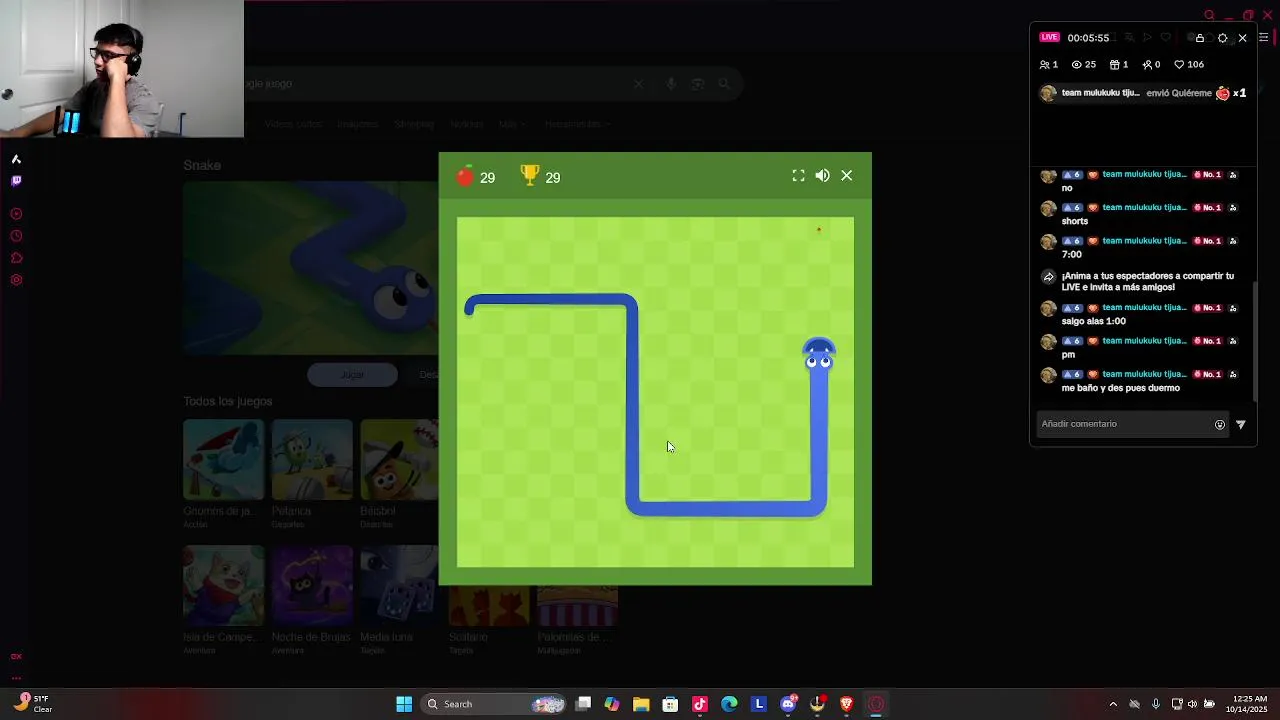This screenshot has height=720, width=1280.
Task: Click chat message '7:00'
Action: (x=1072, y=254)
